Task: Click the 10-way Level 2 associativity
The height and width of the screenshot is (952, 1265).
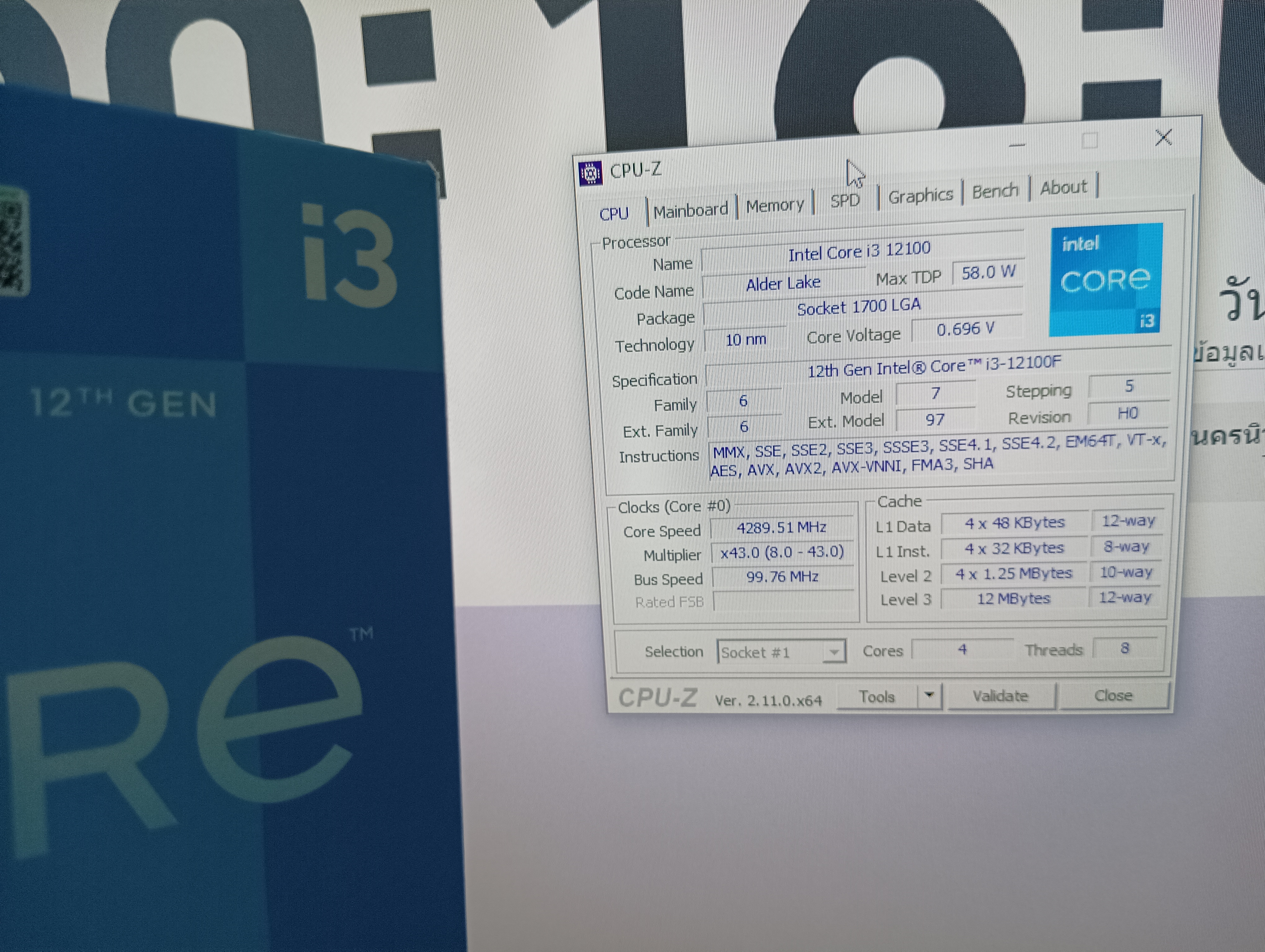Action: point(1126,572)
